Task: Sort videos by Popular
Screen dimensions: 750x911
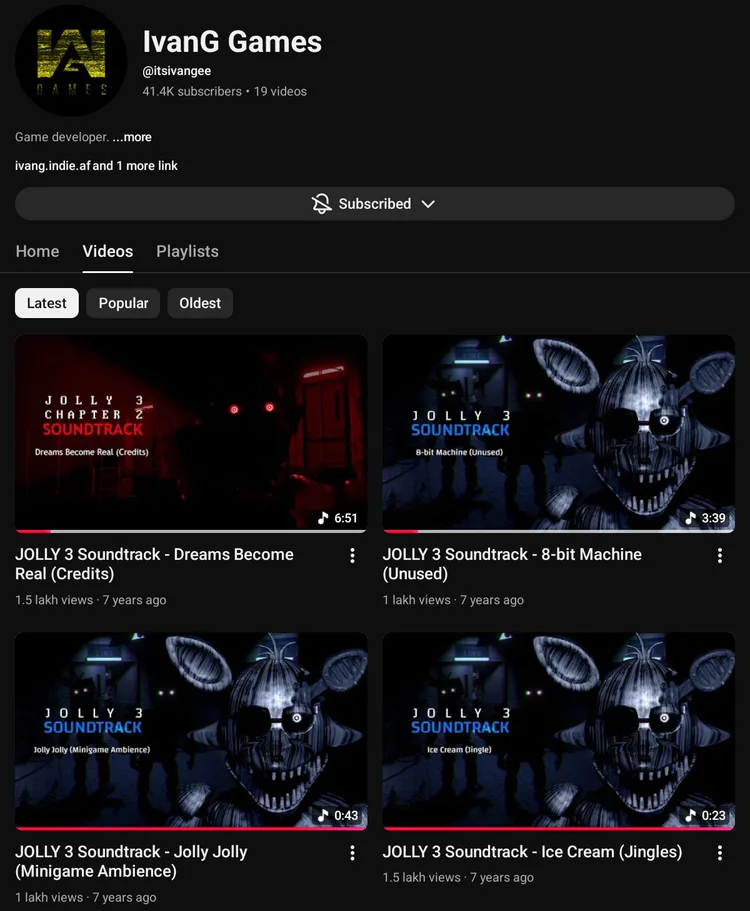Action: tap(123, 303)
